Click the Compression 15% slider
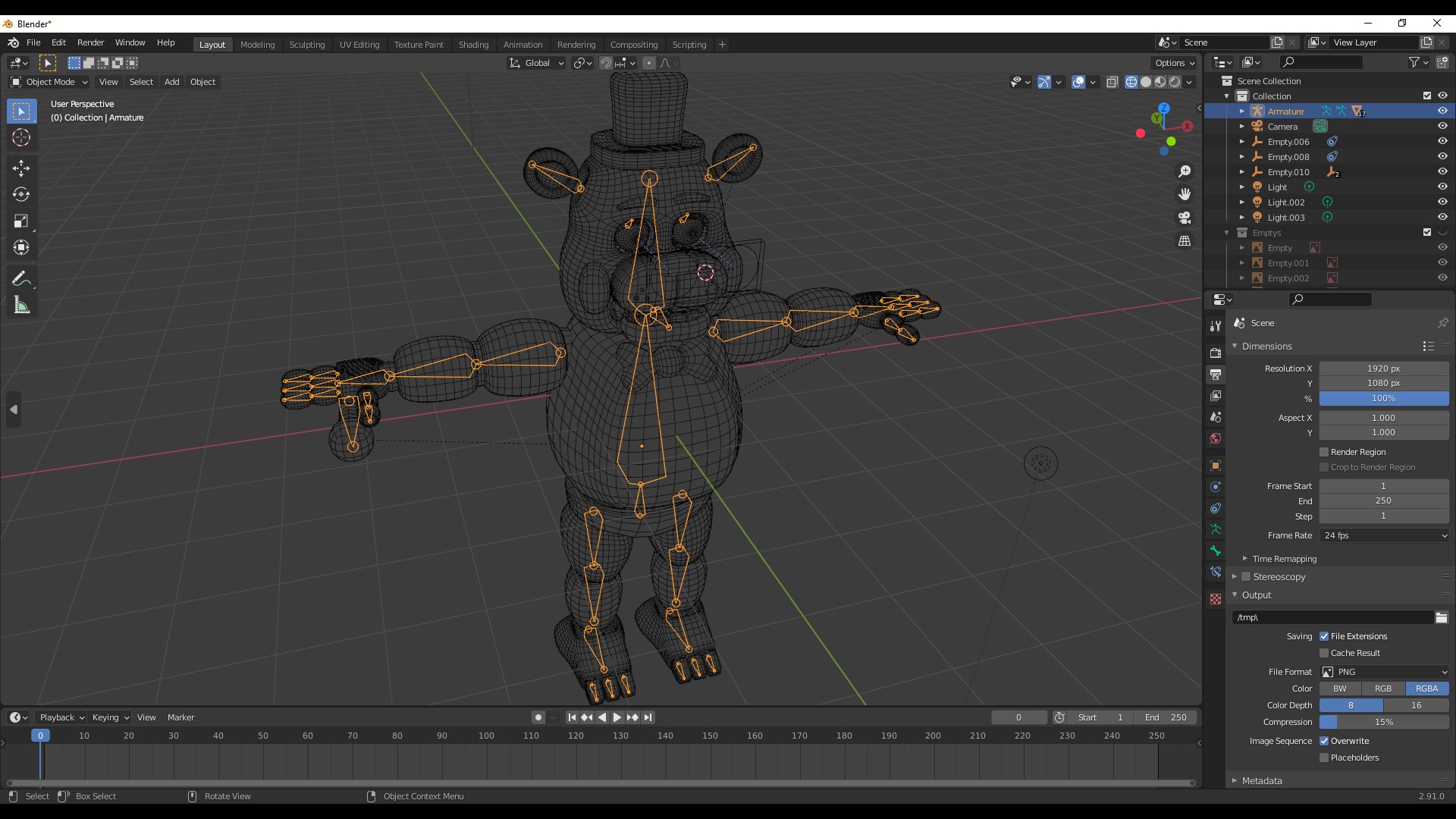Image resolution: width=1456 pixels, height=819 pixels. (x=1385, y=722)
